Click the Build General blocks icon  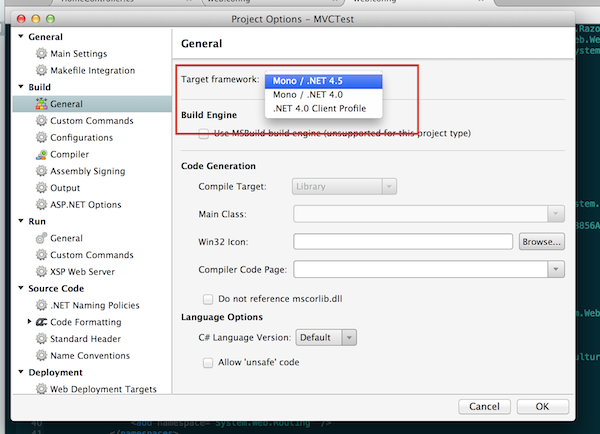[x=41, y=104]
